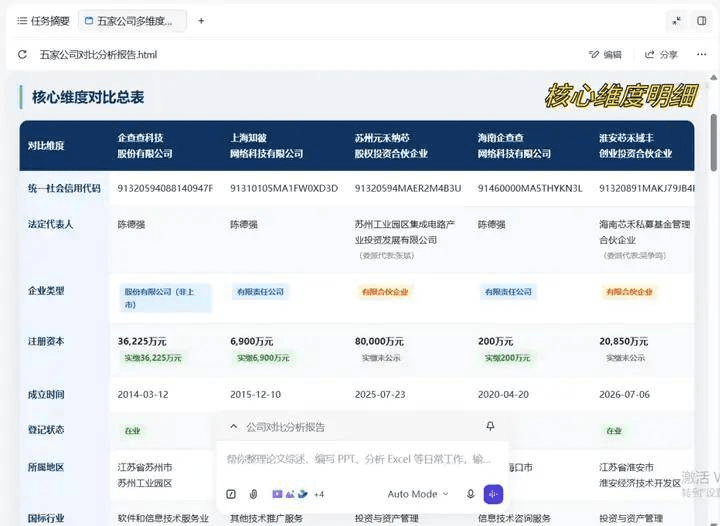
Task: Click the 36,225万元 registered capital value
Action: (x=142, y=341)
